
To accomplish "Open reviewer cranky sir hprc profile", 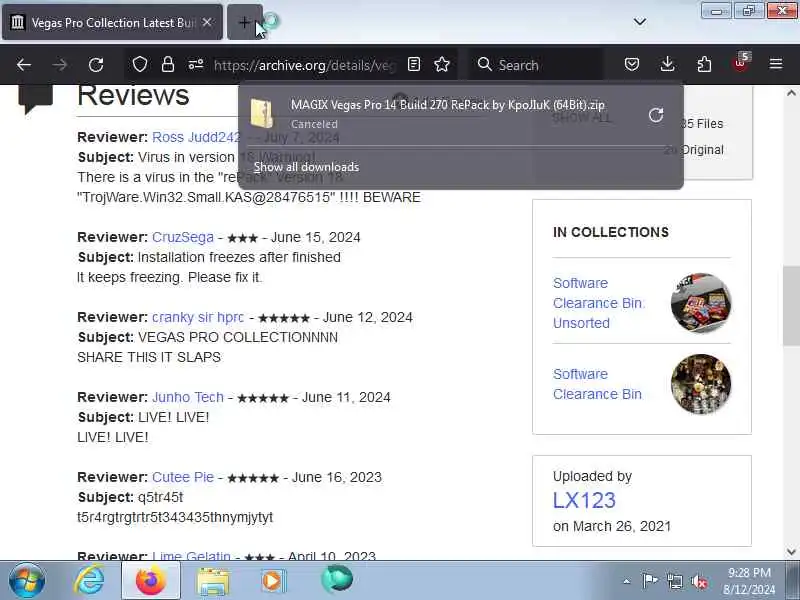I will (x=198, y=317).
